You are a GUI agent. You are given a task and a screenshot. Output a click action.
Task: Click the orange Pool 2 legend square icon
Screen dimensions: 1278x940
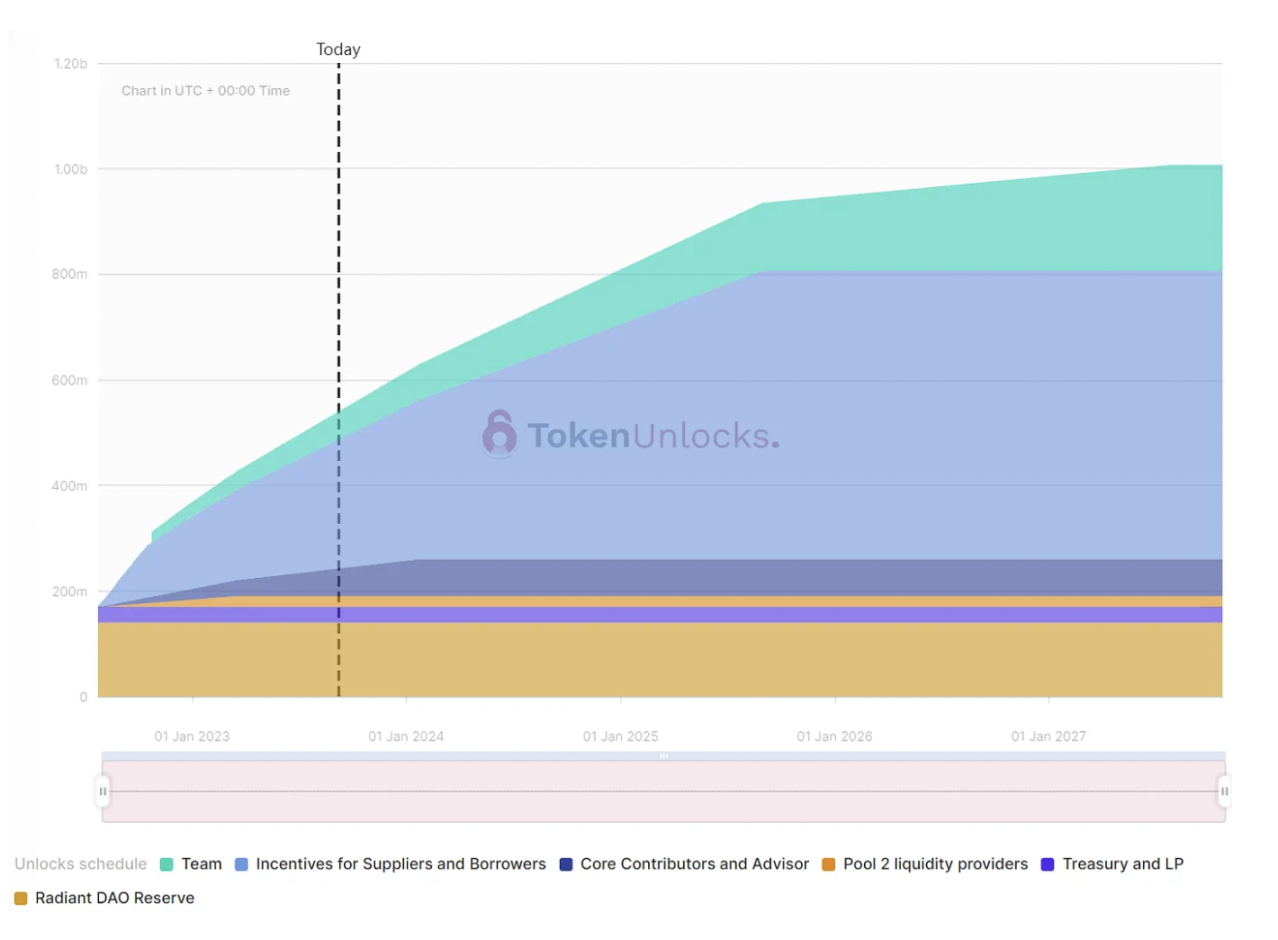[x=829, y=864]
